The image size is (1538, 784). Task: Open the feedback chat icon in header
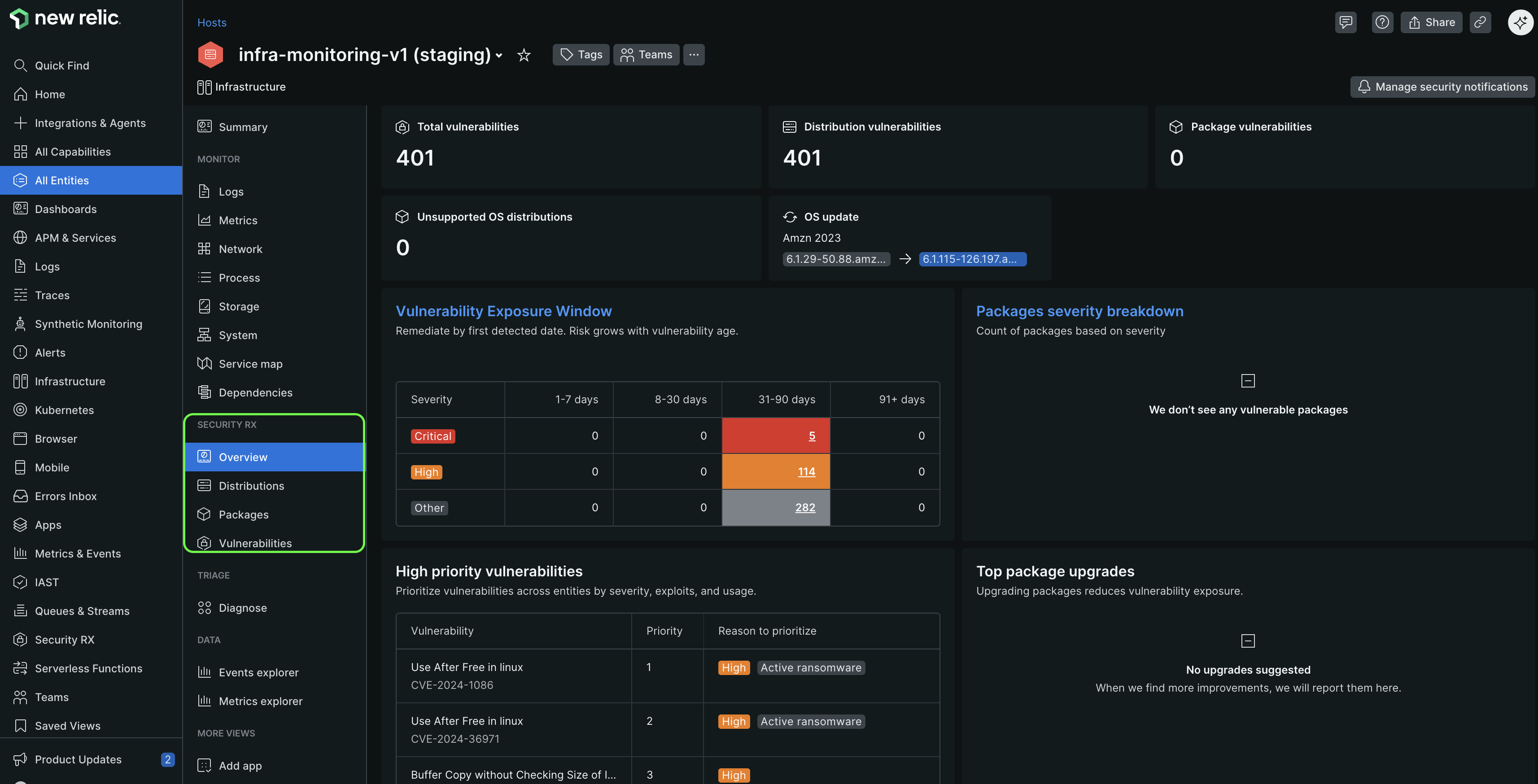1345,22
